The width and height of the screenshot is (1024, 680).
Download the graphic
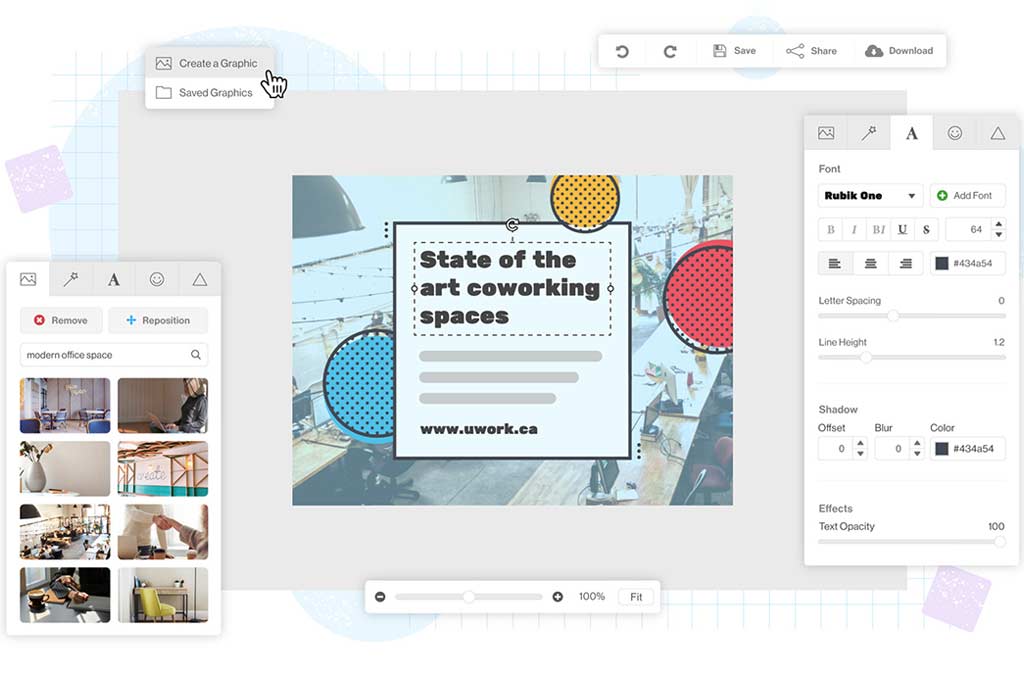(899, 51)
